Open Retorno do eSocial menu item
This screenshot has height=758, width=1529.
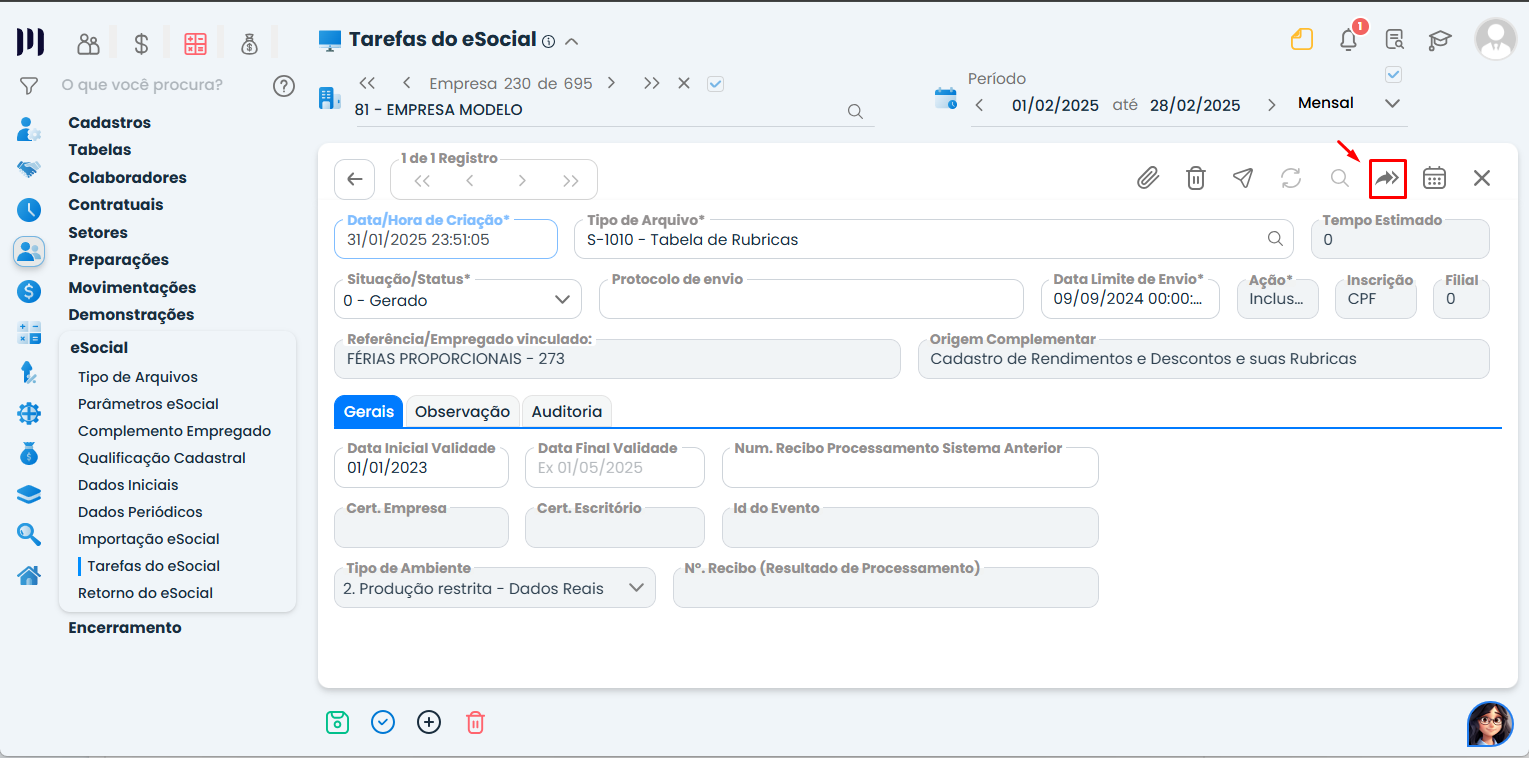coord(145,593)
